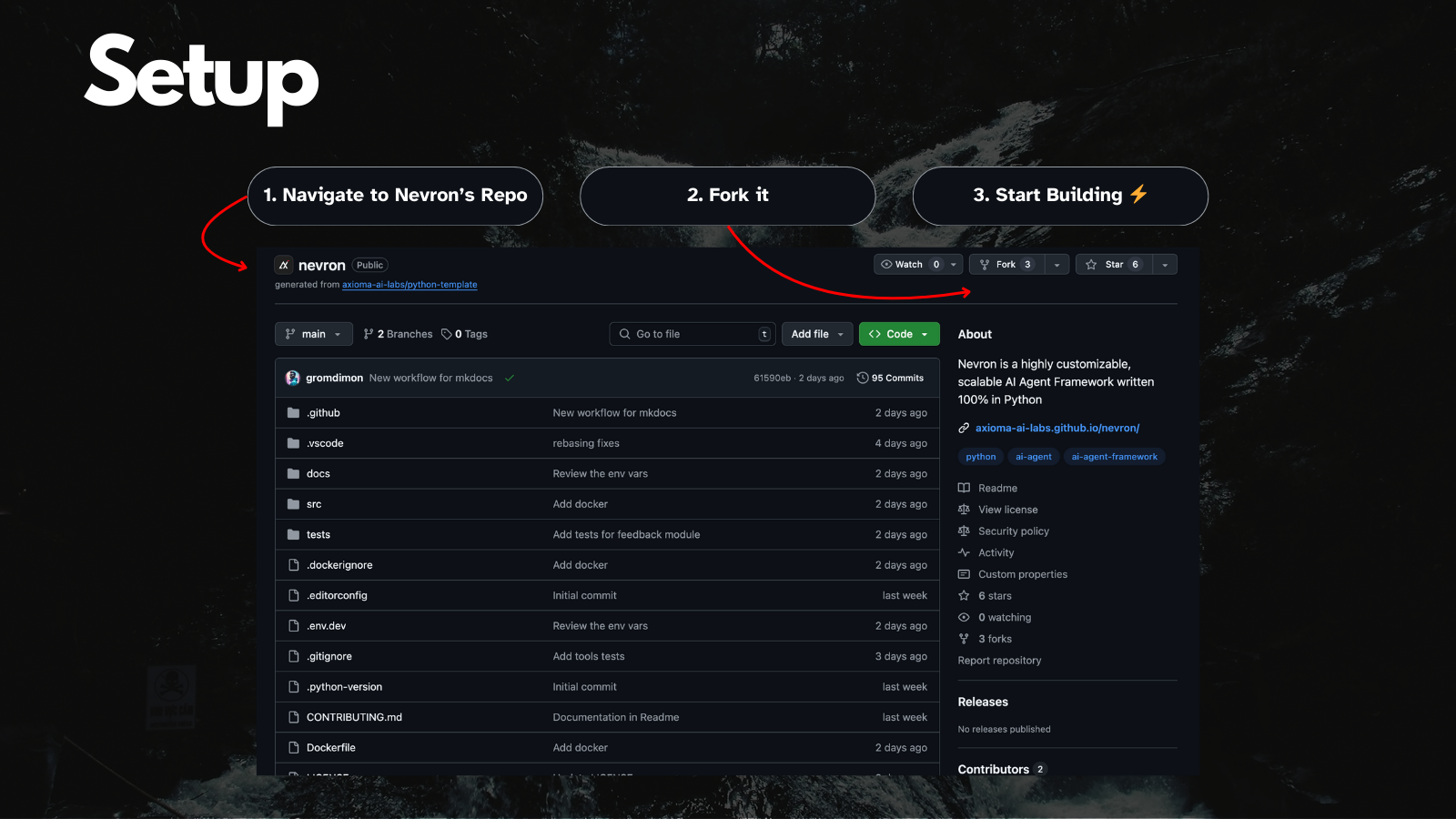The height and width of the screenshot is (819, 1456).
Task: Open the 3 forks link
Action: (x=995, y=640)
